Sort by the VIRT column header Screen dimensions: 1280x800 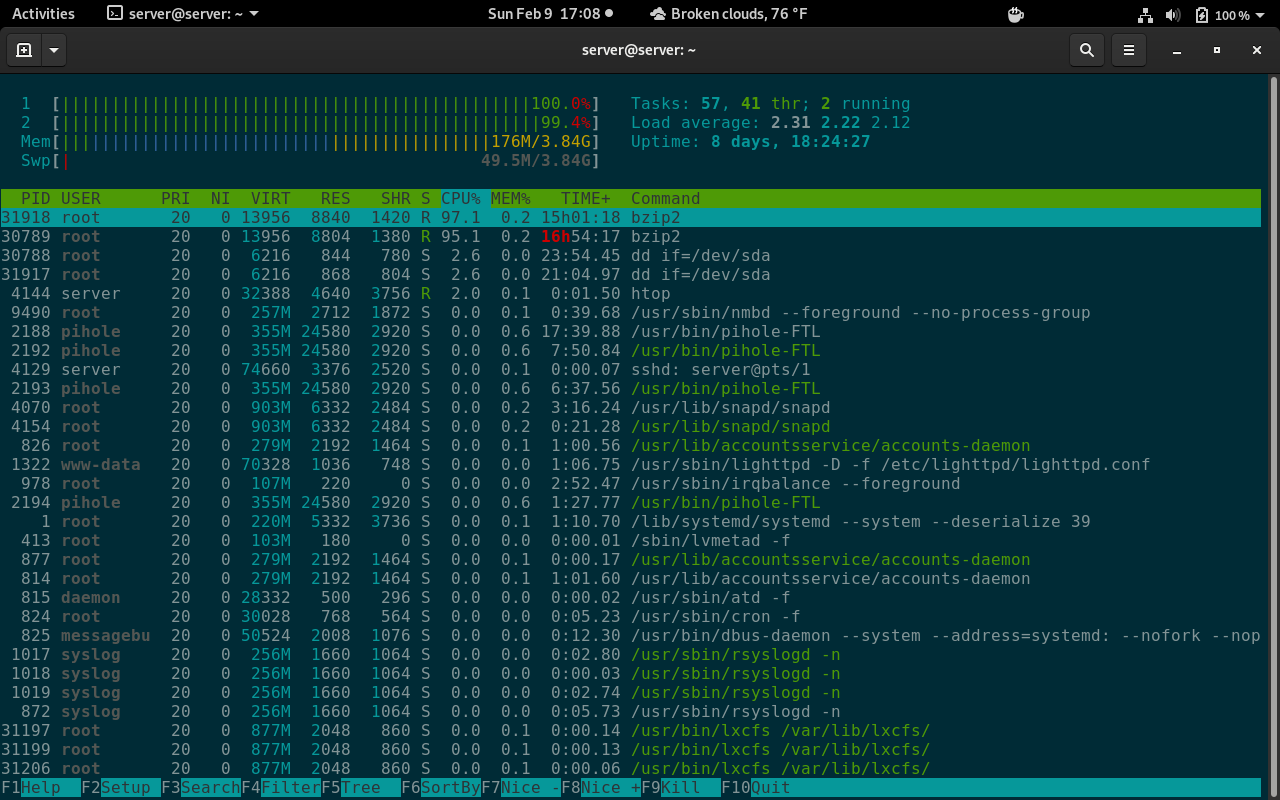pyautogui.click(x=271, y=198)
